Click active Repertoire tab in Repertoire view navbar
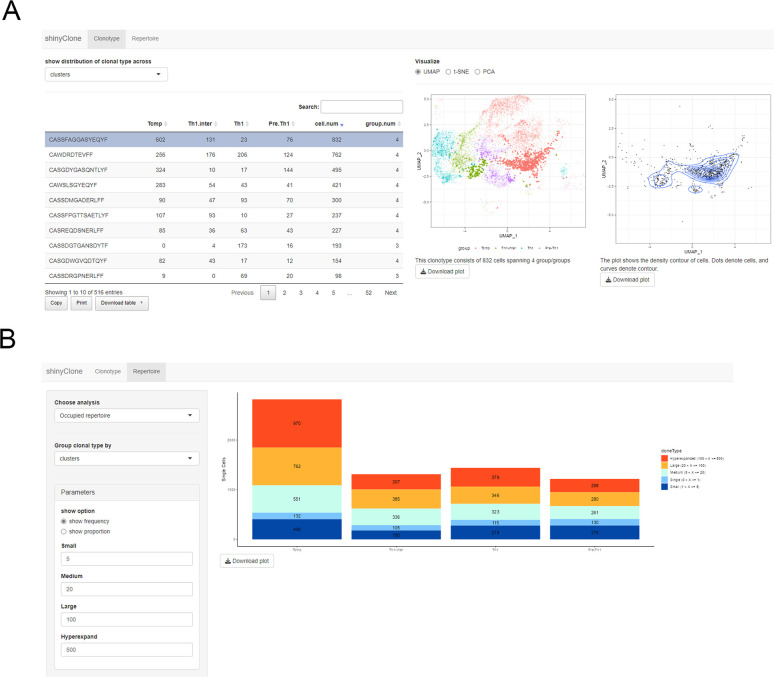This screenshot has width=774, height=677. (146, 371)
